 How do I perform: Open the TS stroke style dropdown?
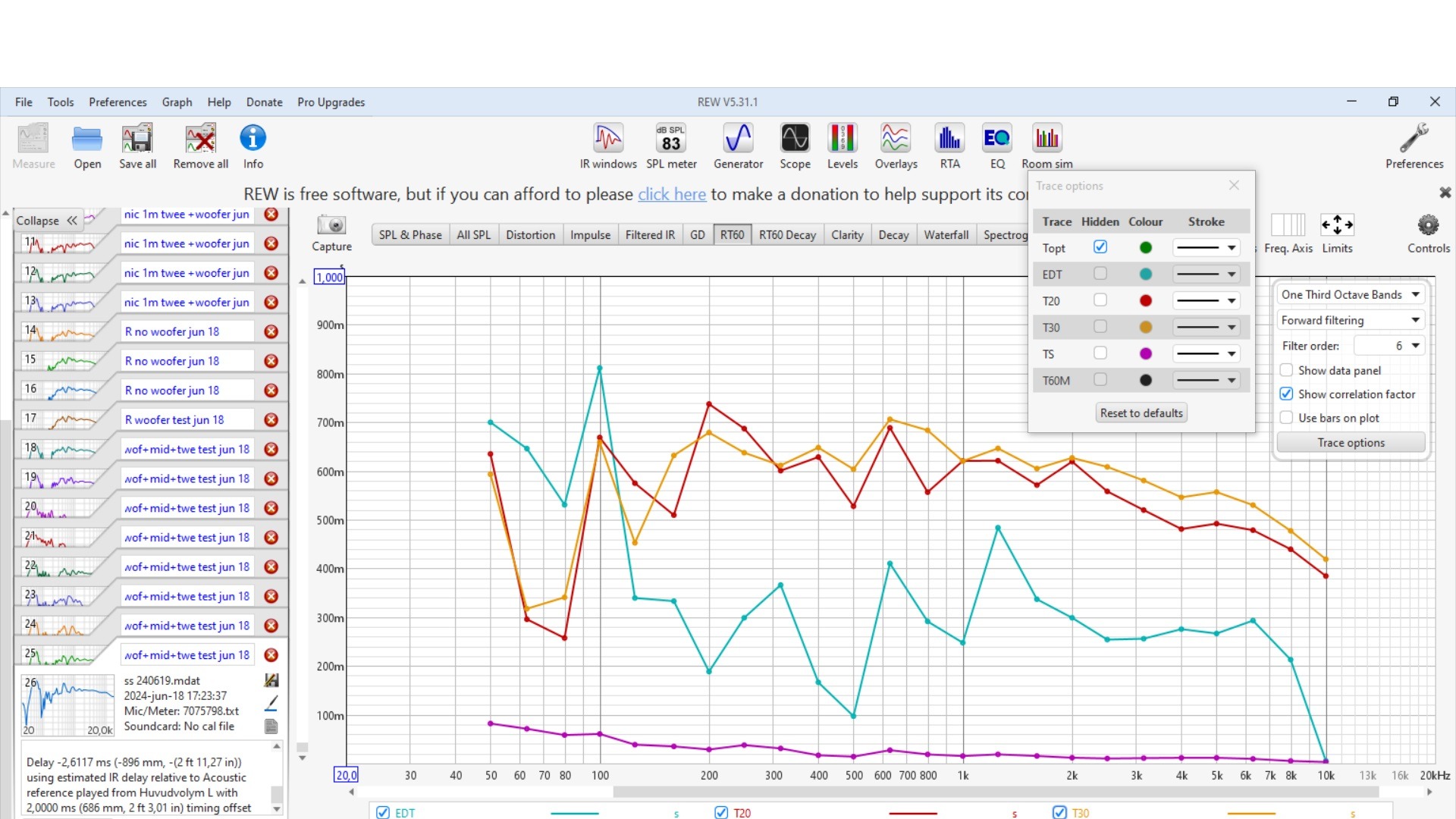(x=1207, y=354)
